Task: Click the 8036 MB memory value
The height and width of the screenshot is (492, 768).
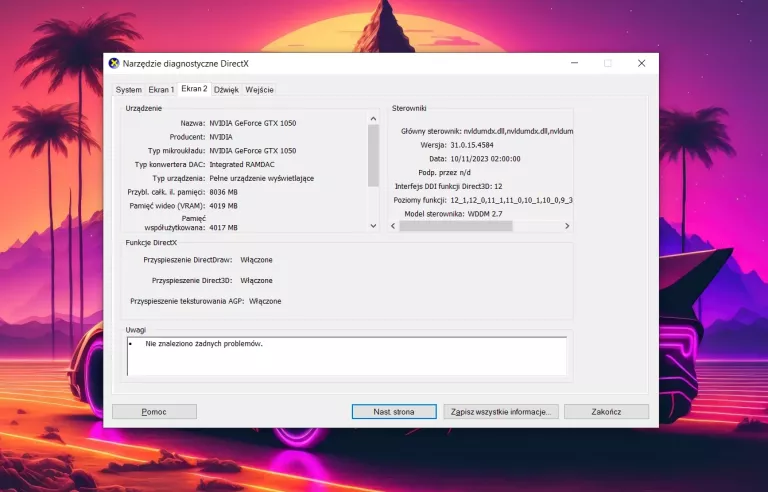Action: 223,192
